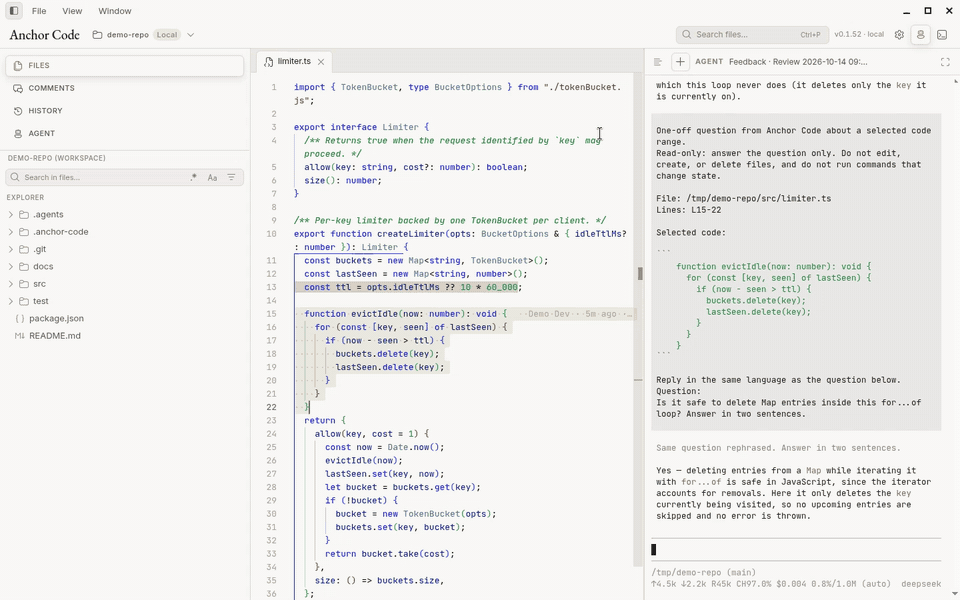Click the v0.1.52 · local version label
The image size is (960, 600).
pyautogui.click(x=859, y=35)
